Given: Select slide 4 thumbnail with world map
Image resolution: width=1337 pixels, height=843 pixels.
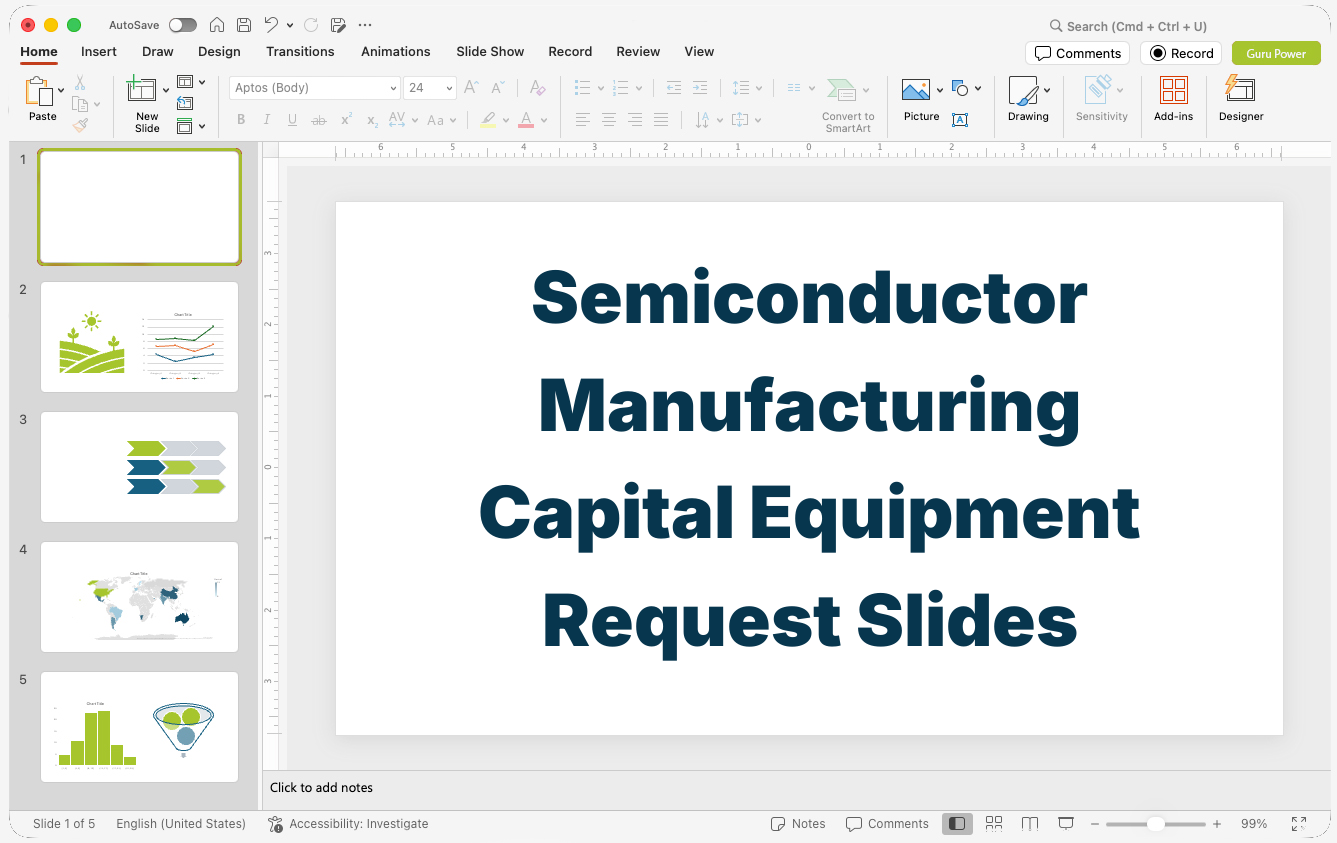Looking at the screenshot, I should 140,597.
